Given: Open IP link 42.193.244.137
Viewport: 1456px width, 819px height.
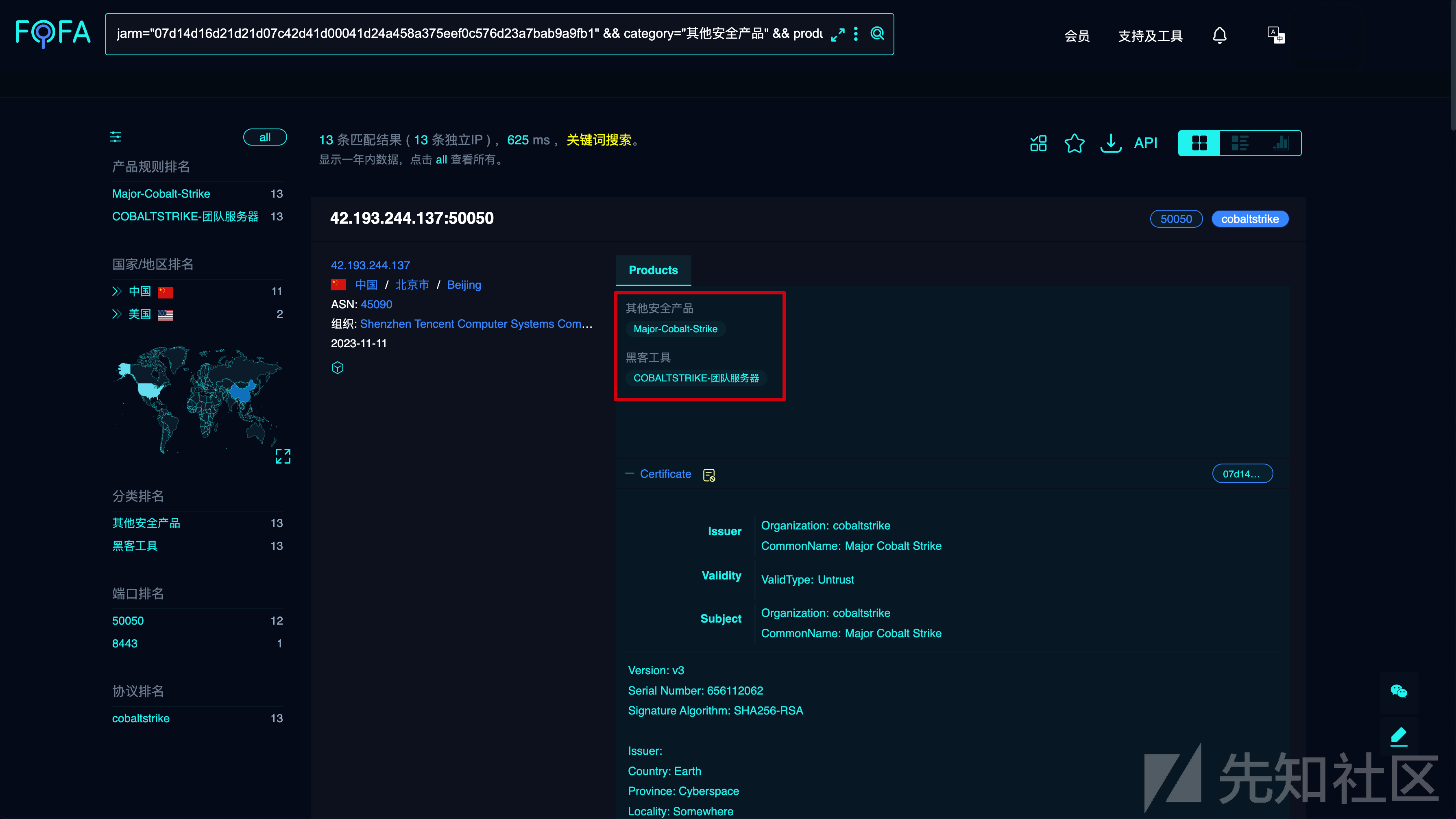Looking at the screenshot, I should 370,265.
